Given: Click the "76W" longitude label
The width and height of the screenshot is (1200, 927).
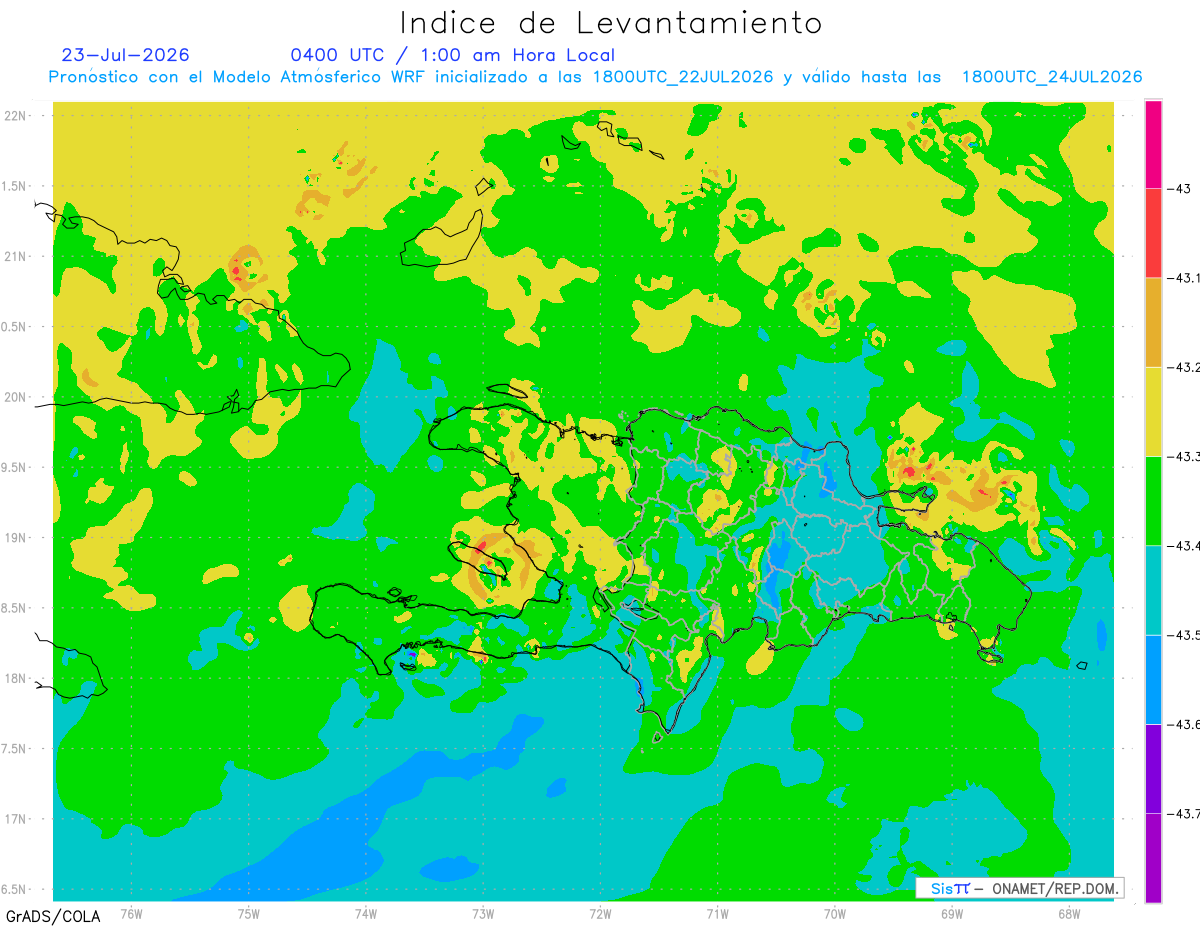Looking at the screenshot, I should (131, 913).
